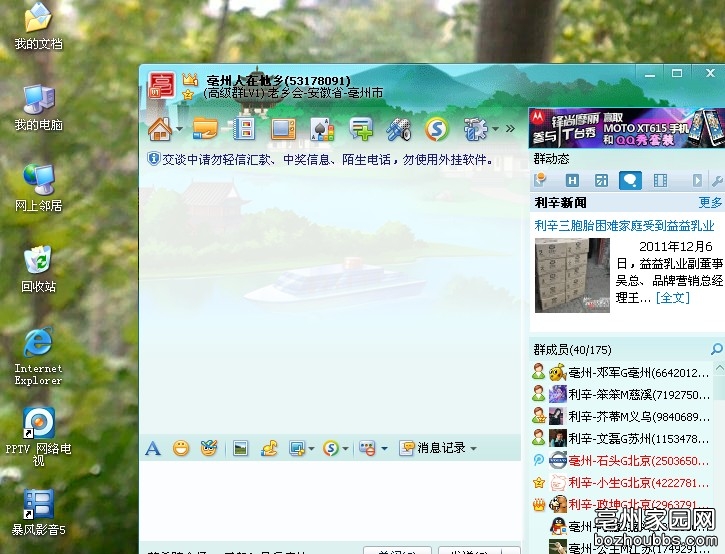Select the H tab icon in 群动态
This screenshot has width=725, height=554.
[x=572, y=180]
